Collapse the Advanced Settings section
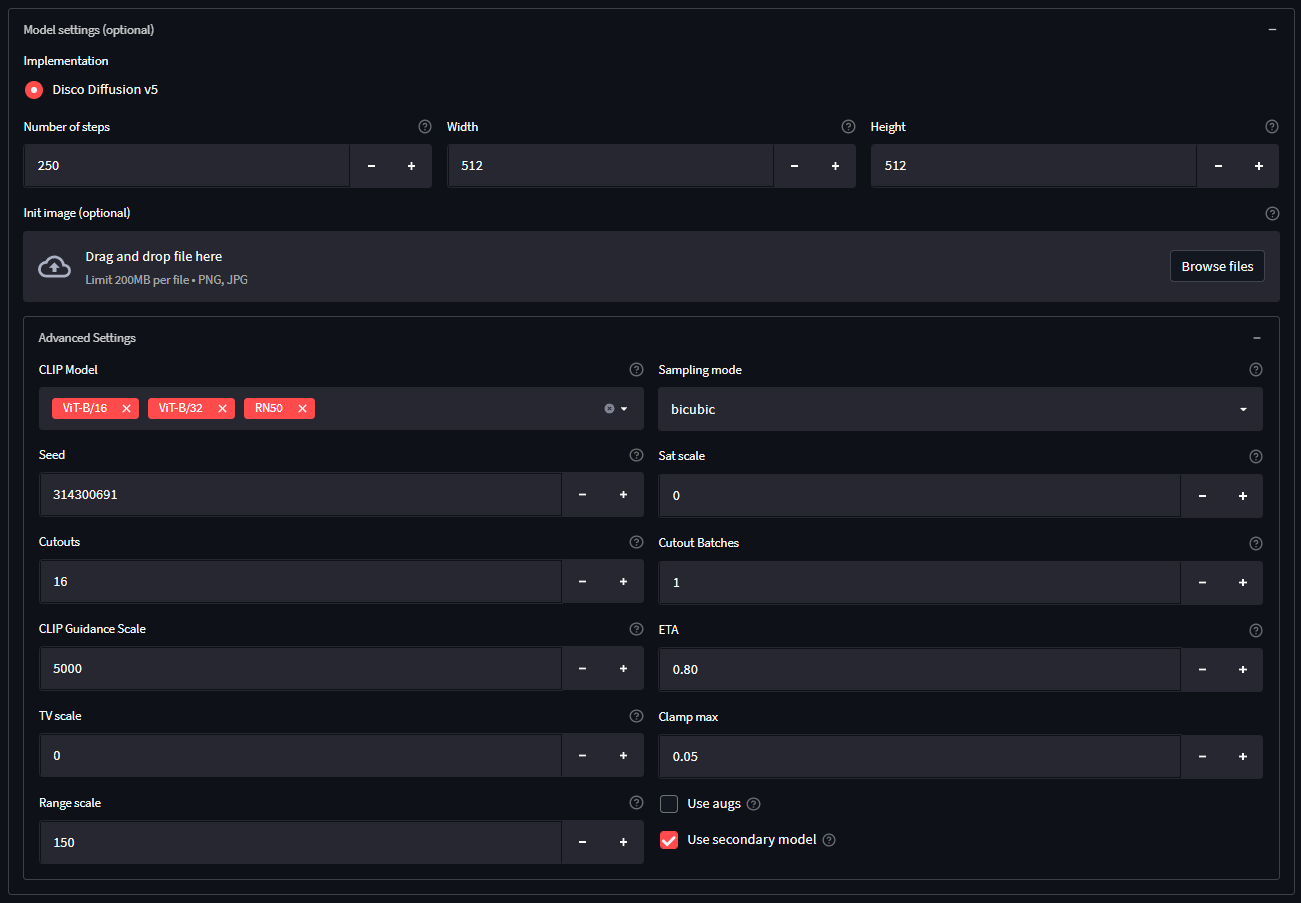The width and height of the screenshot is (1301, 903). [x=1257, y=338]
